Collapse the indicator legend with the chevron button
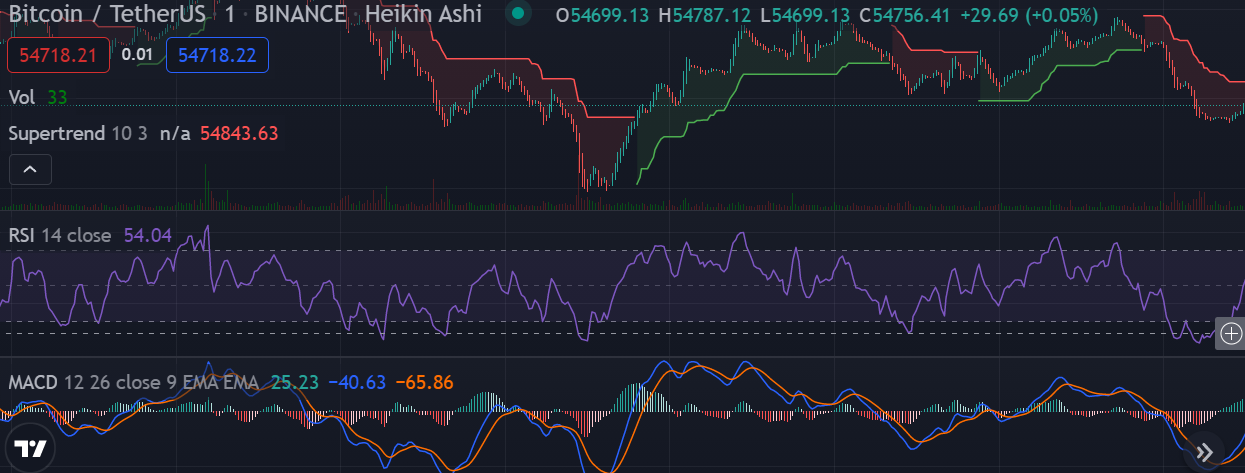Image resolution: width=1245 pixels, height=473 pixels. coord(30,170)
